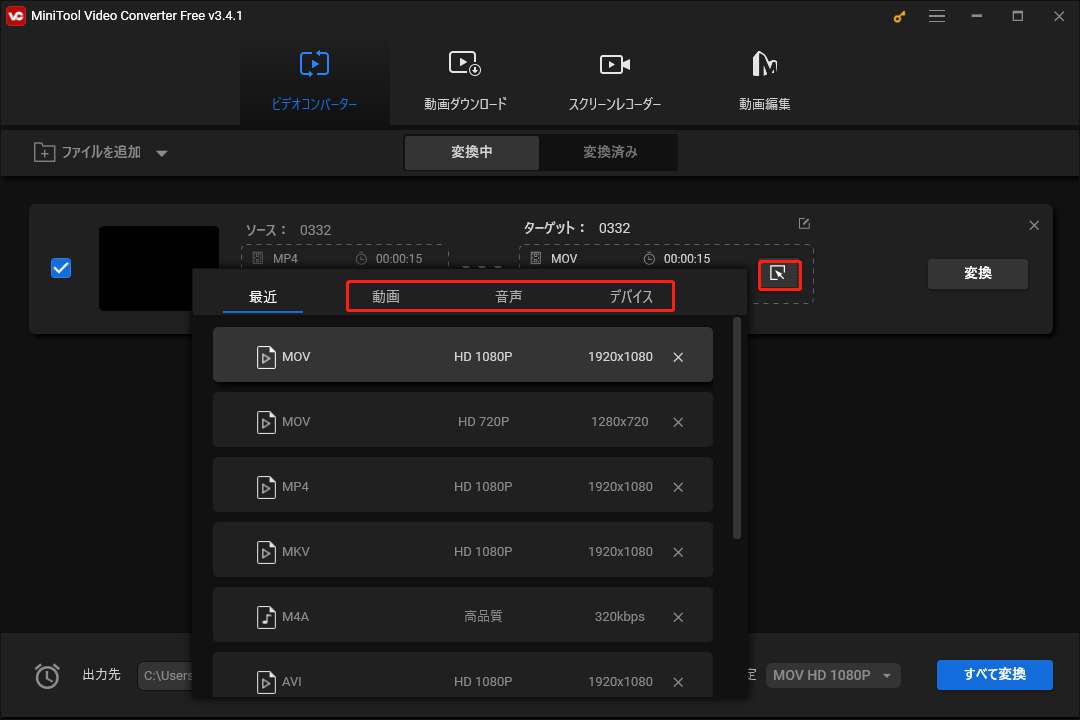Remove the MOV HD 1080P recent entry

(x=678, y=357)
